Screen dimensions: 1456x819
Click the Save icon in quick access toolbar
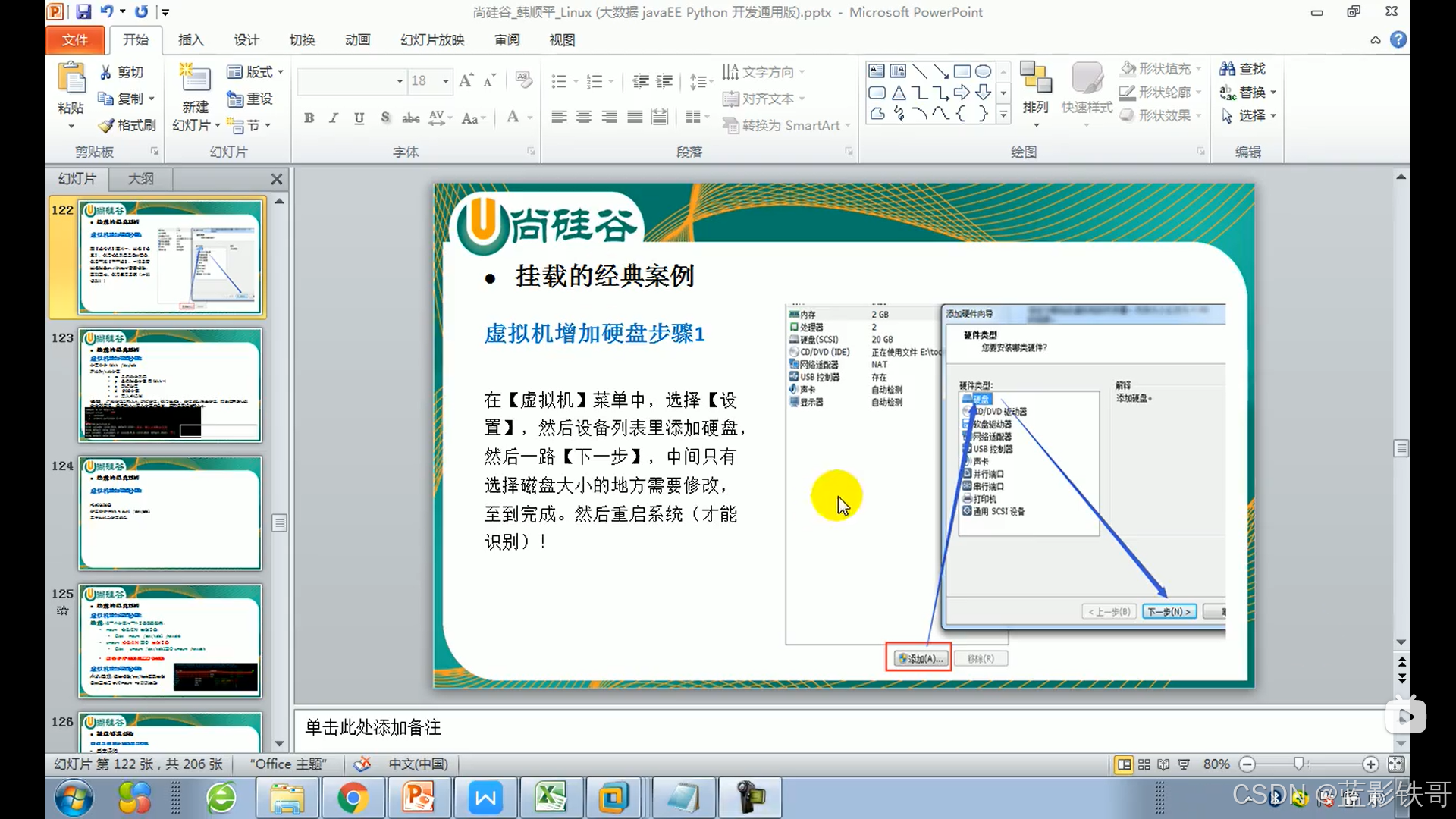click(x=83, y=11)
